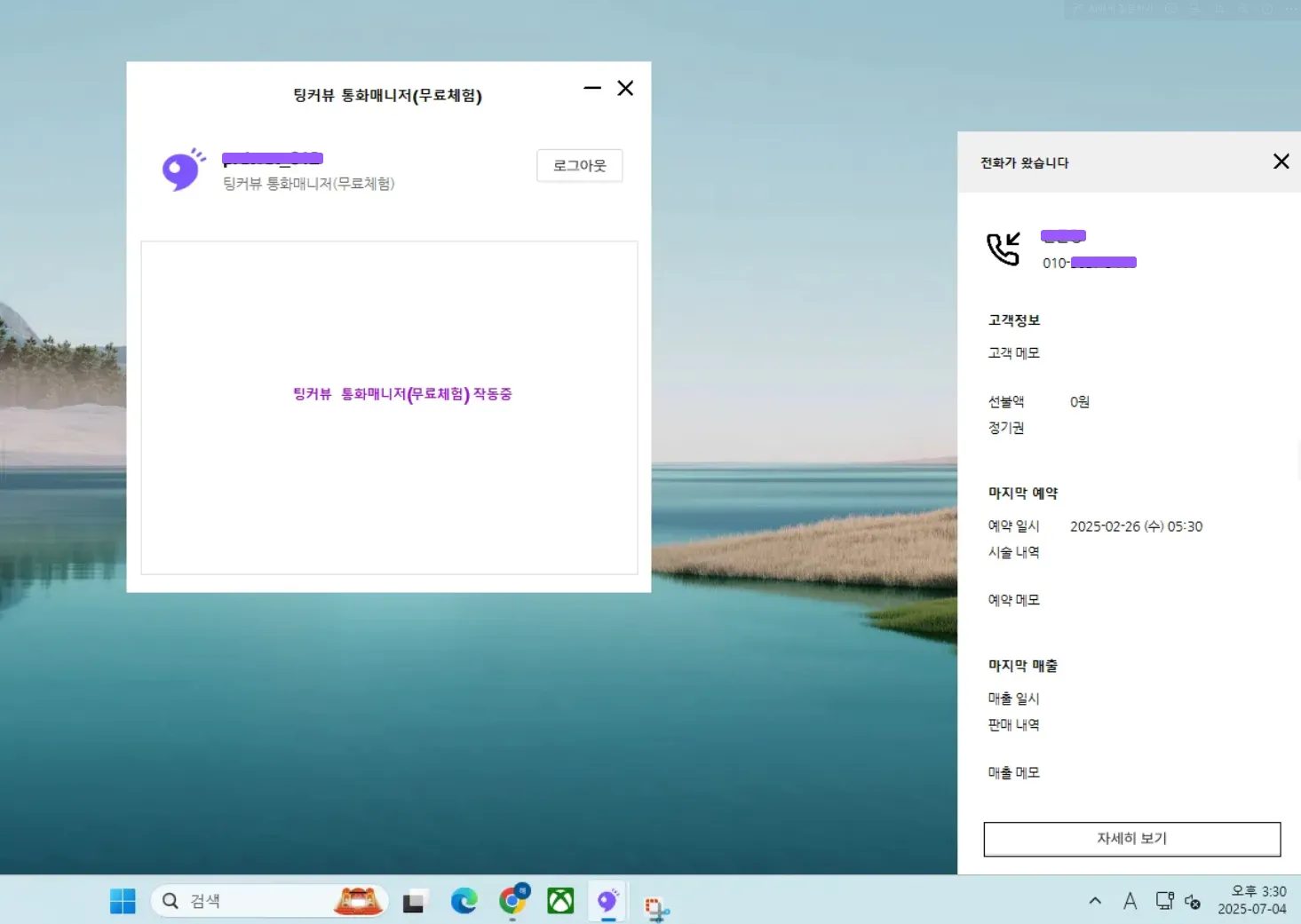Screen dimensions: 1301x924
Task: Click the 팅커뷰 통화매니저(무료체험) 작동중 text
Action: tap(402, 394)
